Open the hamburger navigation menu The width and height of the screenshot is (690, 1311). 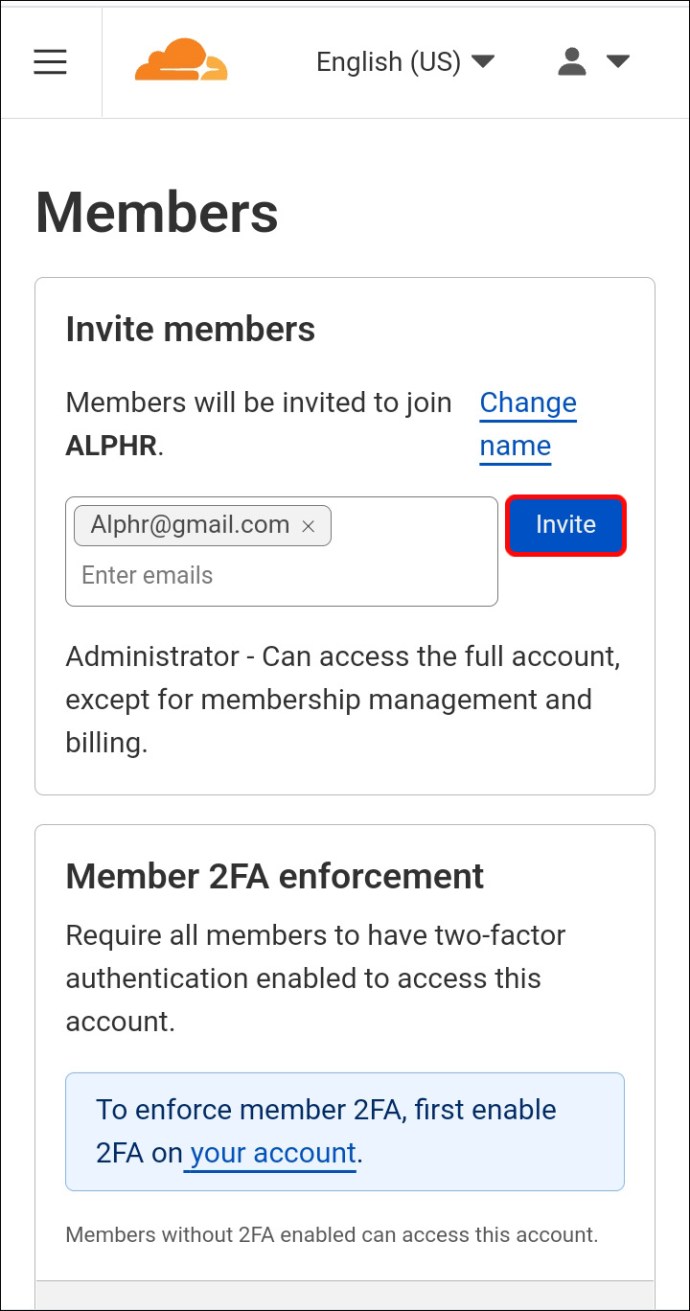pos(50,62)
